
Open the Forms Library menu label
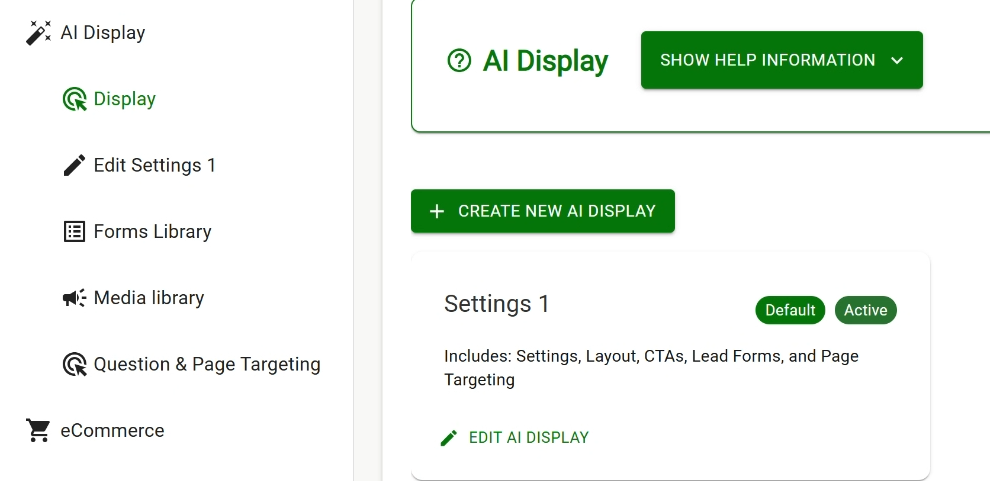pyautogui.click(x=152, y=232)
